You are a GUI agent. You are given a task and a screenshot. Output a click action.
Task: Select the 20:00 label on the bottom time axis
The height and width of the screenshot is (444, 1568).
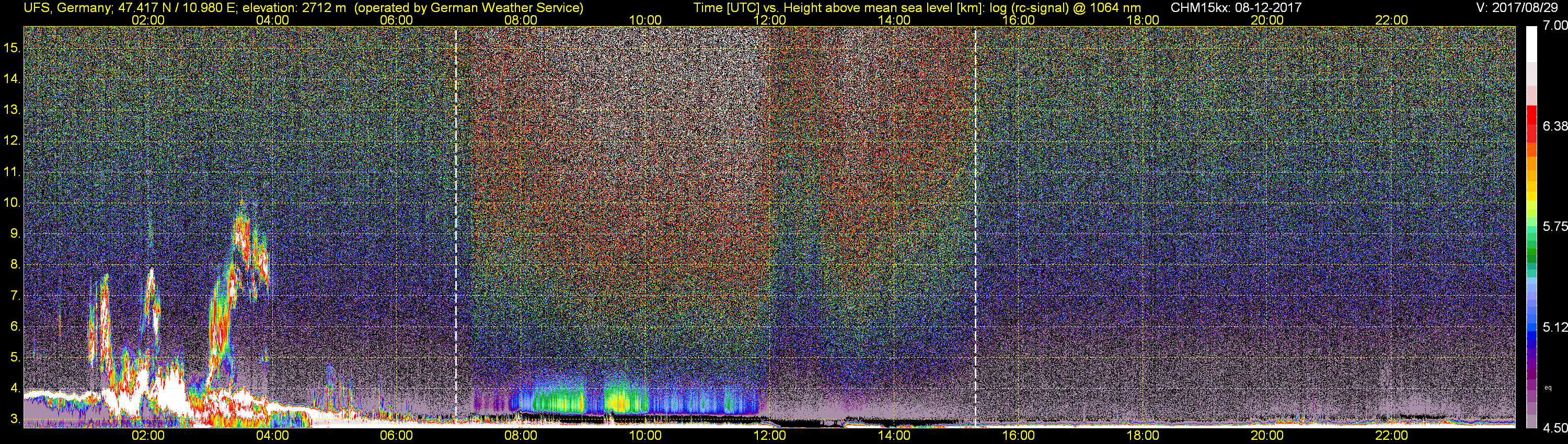[x=1267, y=436]
